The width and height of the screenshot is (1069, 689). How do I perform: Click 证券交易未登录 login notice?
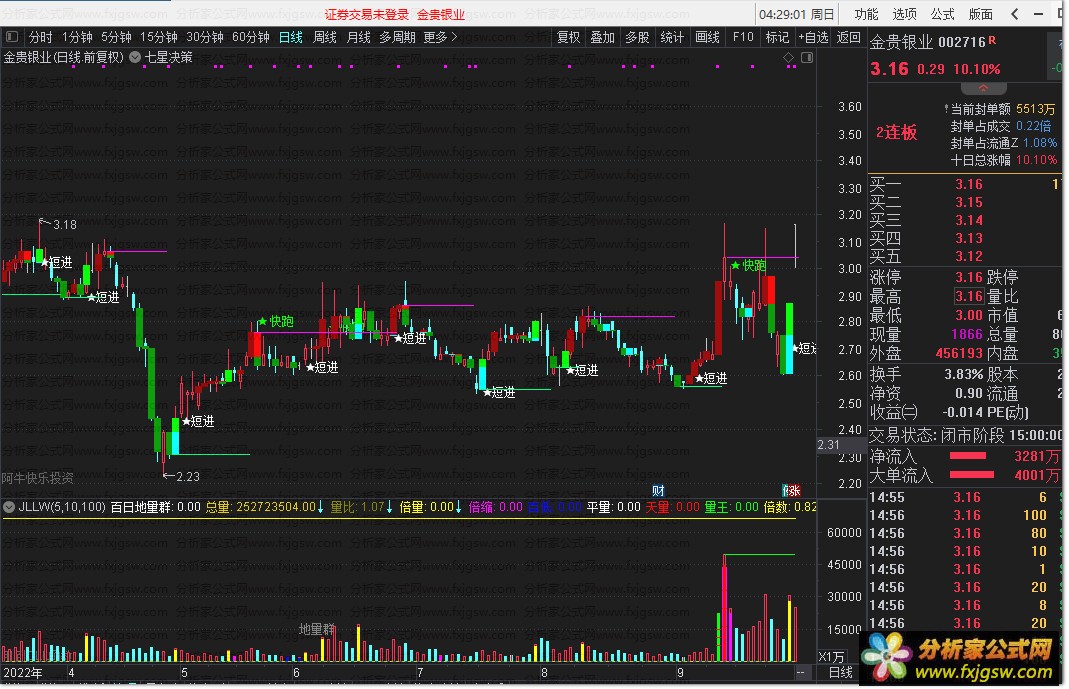[367, 14]
